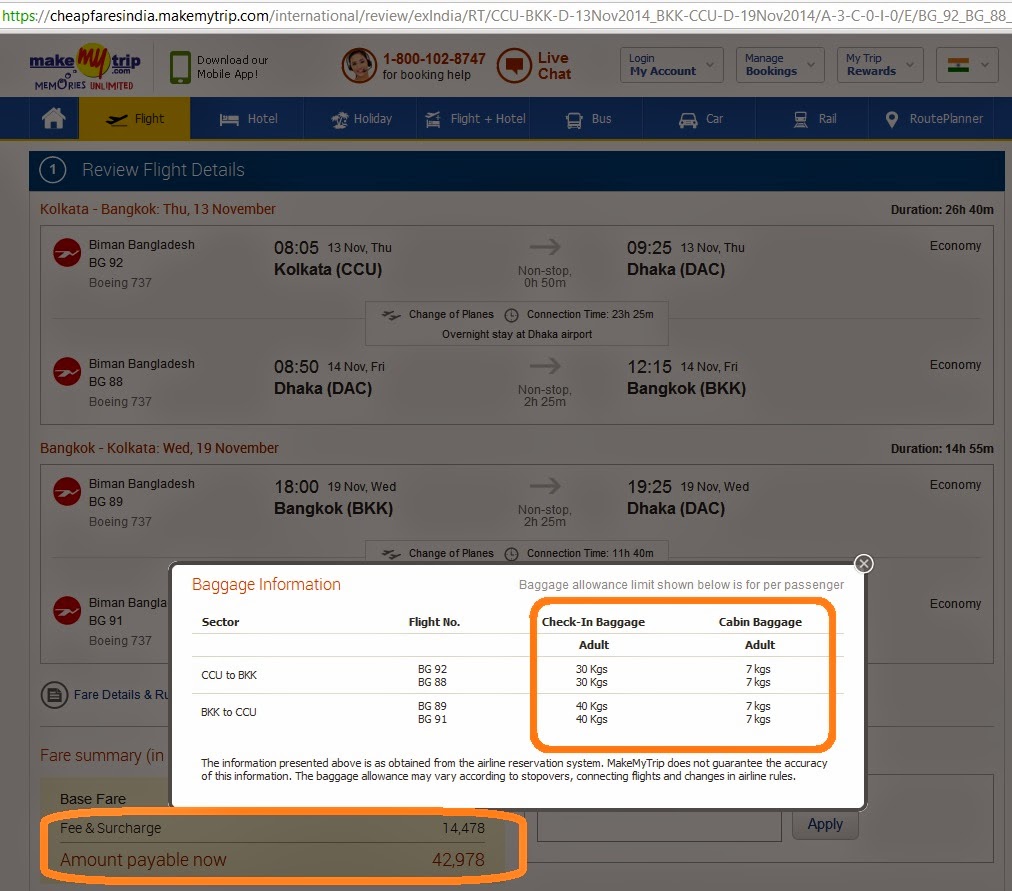Click the Rail train icon
The image size is (1012, 891).
pyautogui.click(x=800, y=119)
